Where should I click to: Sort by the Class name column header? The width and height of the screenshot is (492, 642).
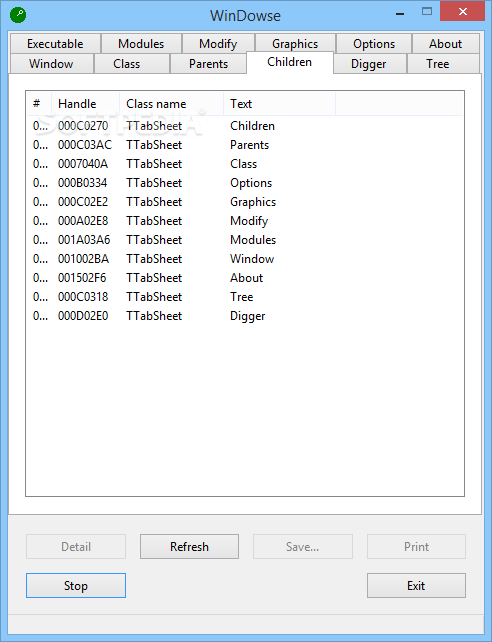tap(172, 104)
